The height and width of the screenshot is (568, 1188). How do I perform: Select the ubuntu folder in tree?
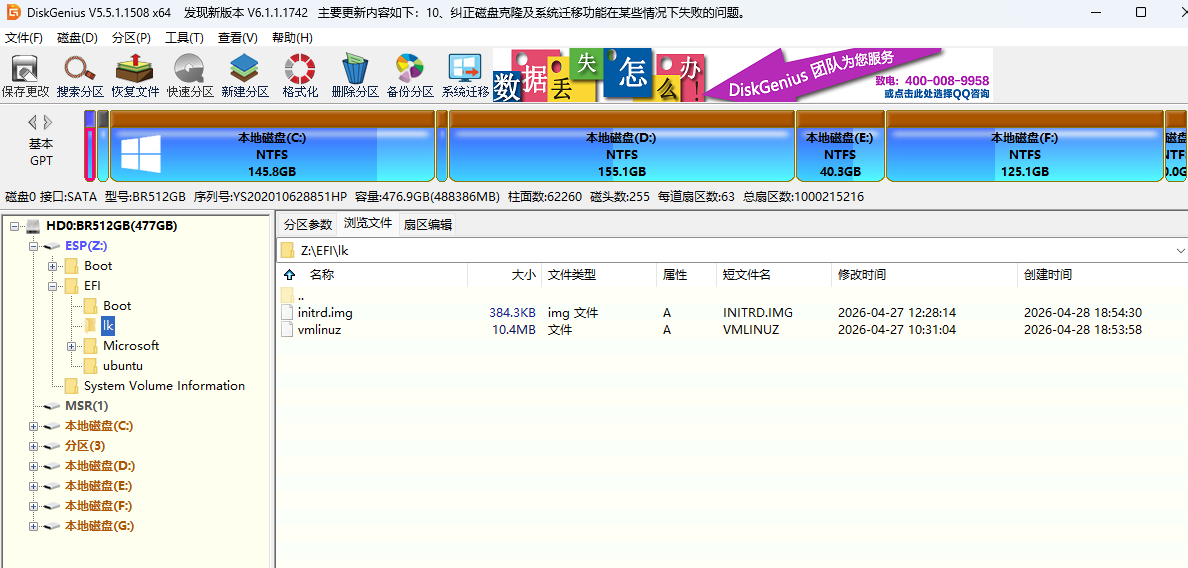(123, 366)
